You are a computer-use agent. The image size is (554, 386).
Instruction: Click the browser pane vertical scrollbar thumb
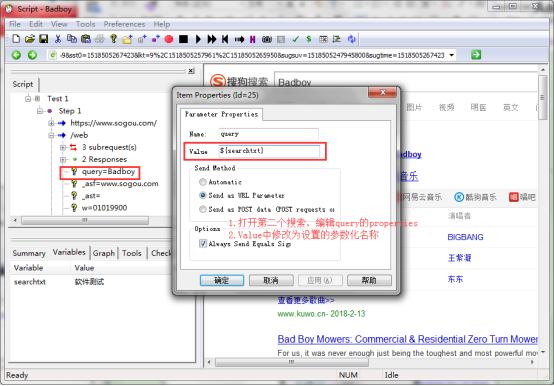pos(543,97)
